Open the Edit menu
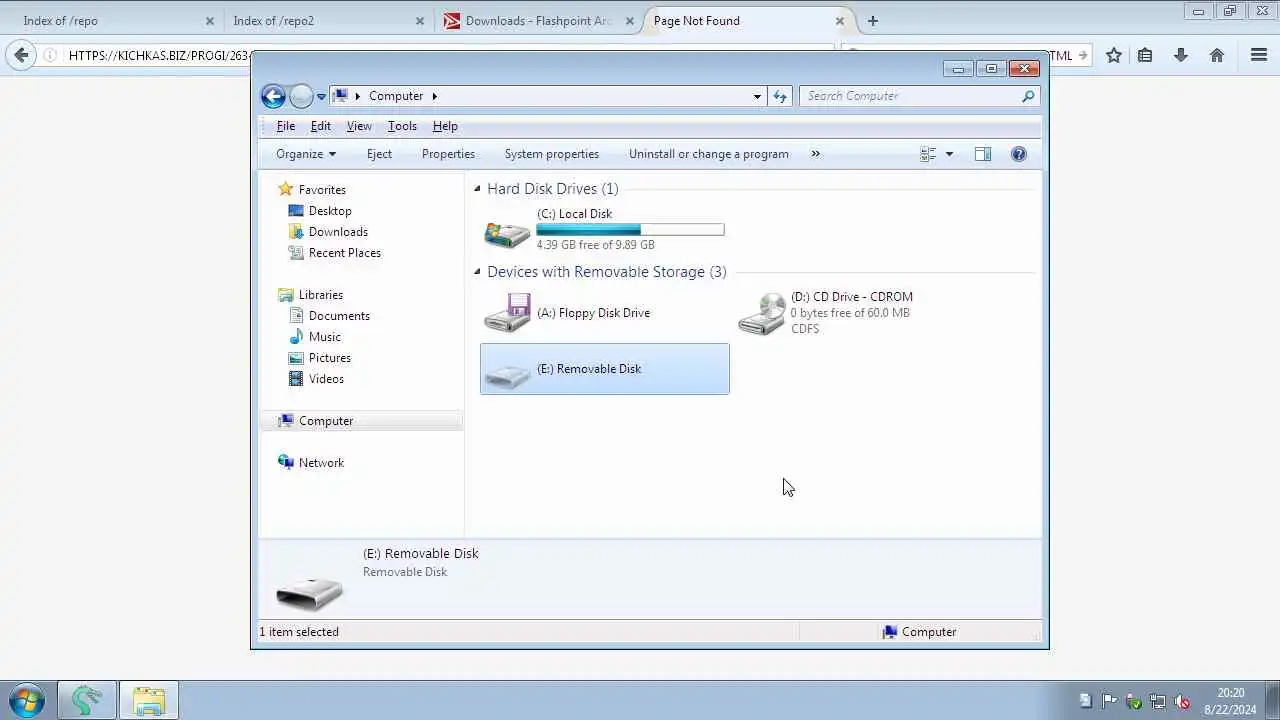1280x720 pixels. (320, 126)
